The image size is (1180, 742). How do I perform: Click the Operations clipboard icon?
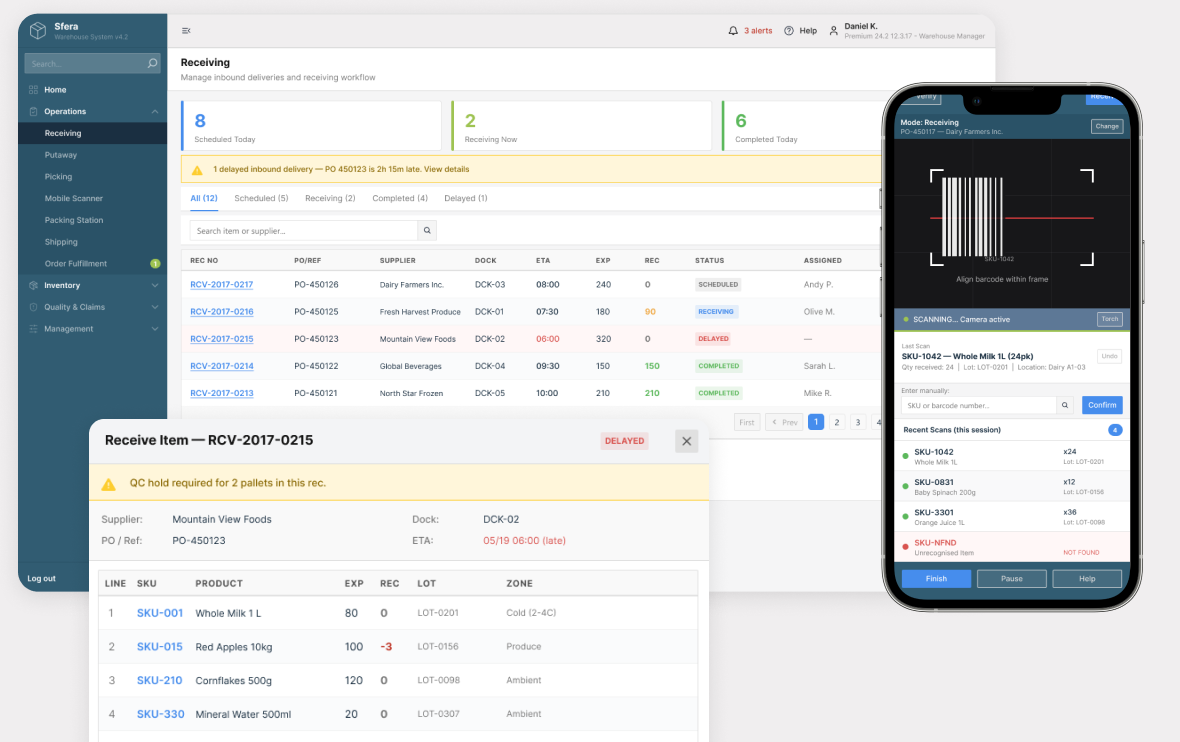(33, 111)
